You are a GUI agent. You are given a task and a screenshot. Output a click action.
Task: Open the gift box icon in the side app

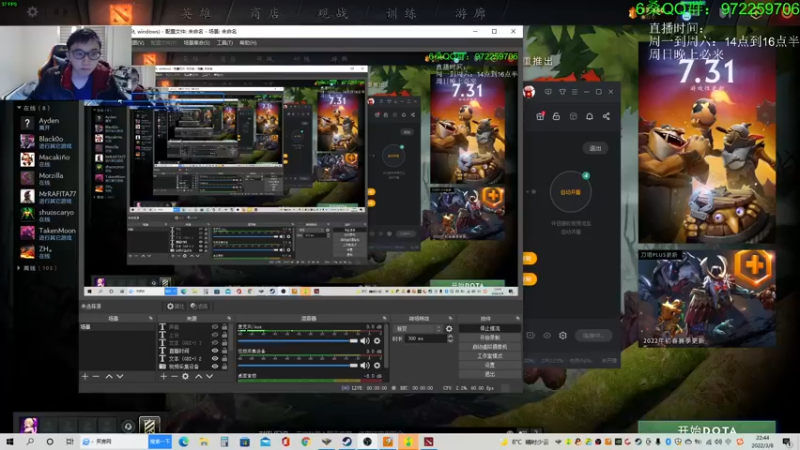coord(540,116)
